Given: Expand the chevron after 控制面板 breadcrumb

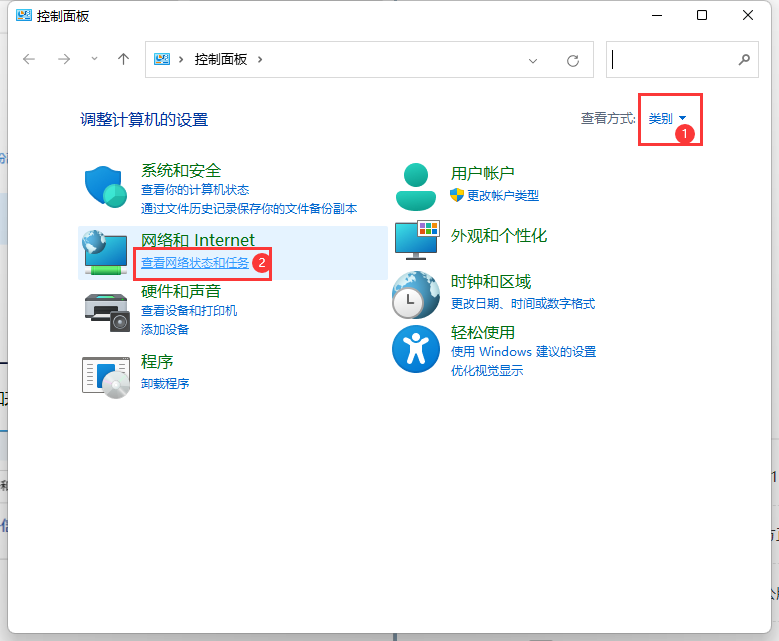Looking at the screenshot, I should [x=260, y=60].
